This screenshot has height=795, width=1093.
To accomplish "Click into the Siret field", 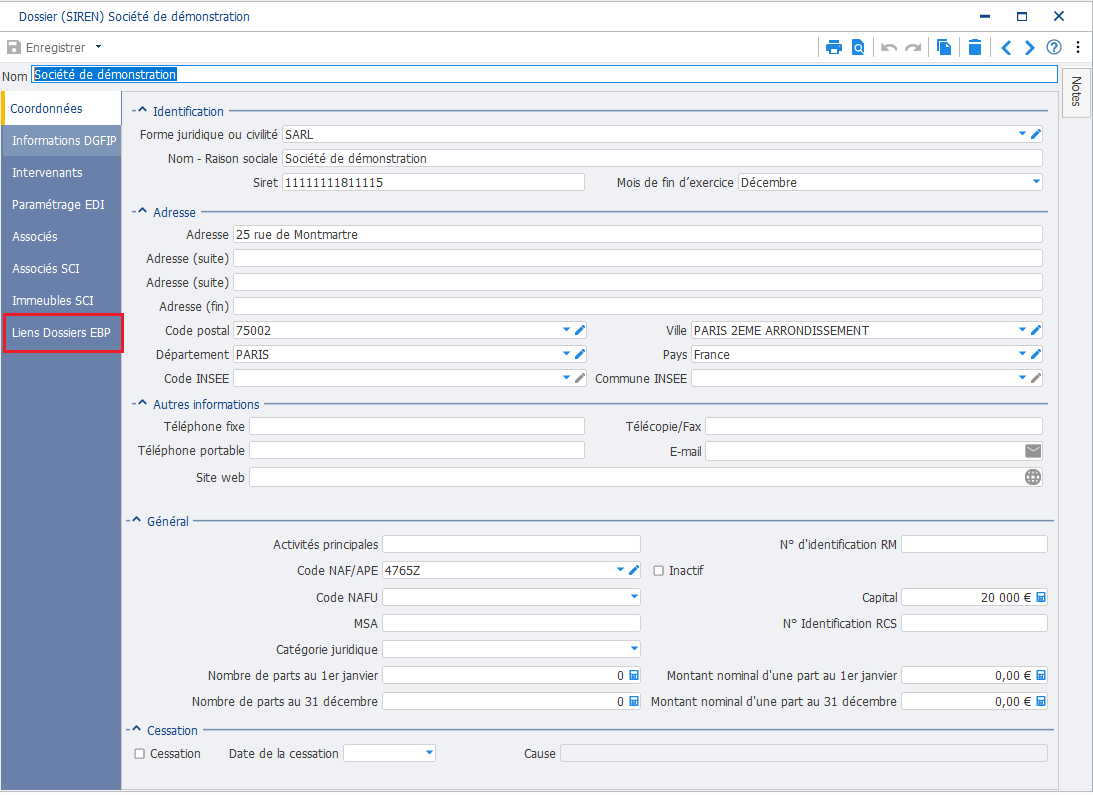I will tap(433, 182).
